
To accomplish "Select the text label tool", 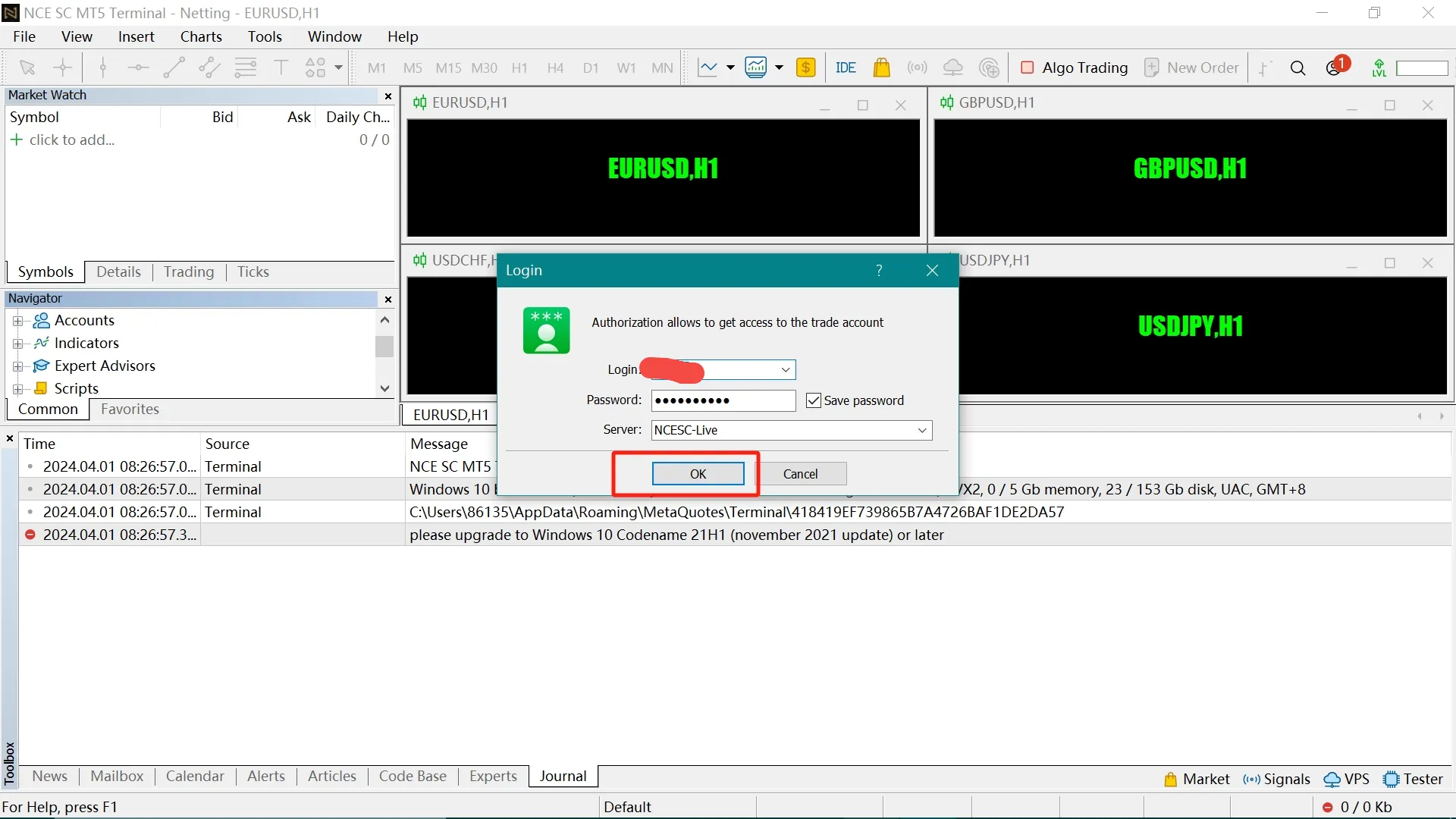I will click(281, 68).
